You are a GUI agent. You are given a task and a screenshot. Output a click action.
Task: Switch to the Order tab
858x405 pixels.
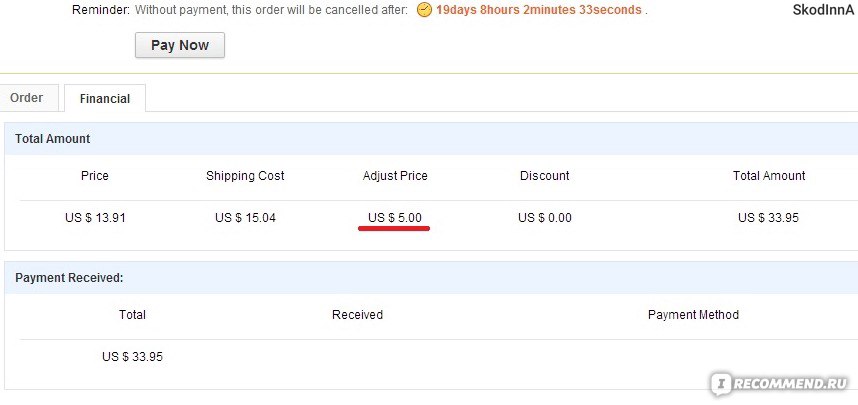(27, 98)
